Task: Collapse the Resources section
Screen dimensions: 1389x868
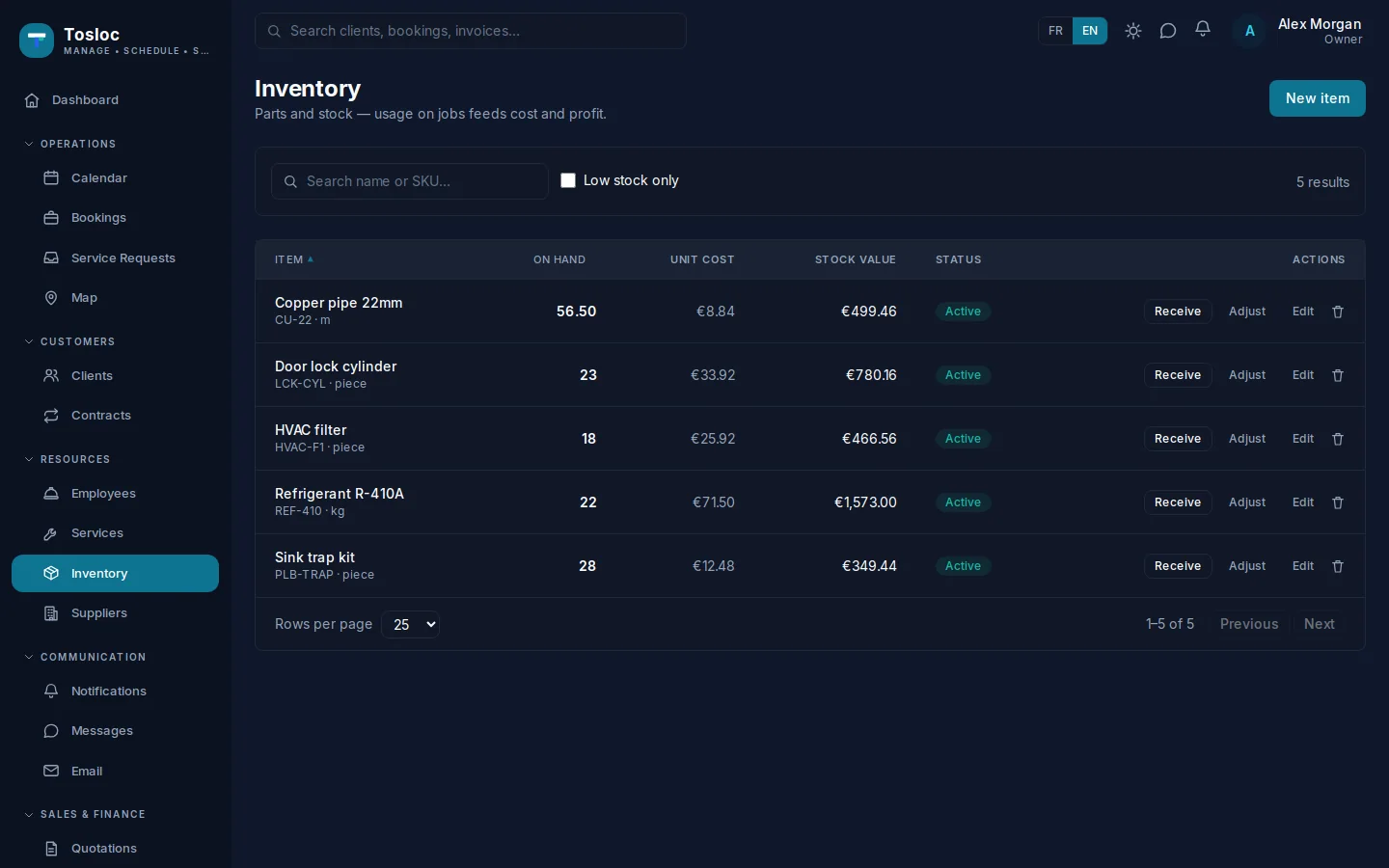Action: pyautogui.click(x=68, y=459)
